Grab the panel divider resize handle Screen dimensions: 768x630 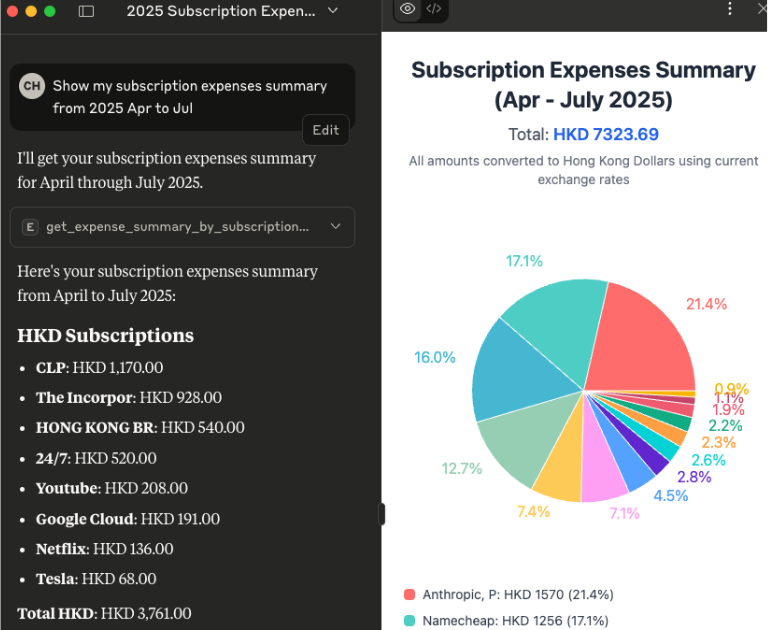(381, 514)
